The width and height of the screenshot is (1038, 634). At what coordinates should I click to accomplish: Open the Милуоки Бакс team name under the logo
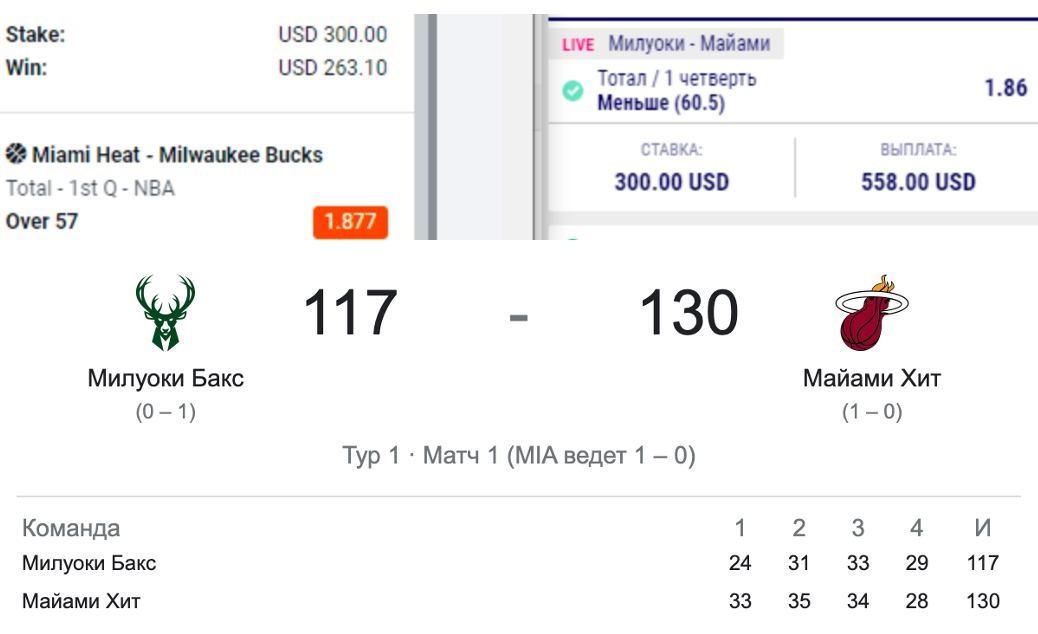(x=165, y=378)
